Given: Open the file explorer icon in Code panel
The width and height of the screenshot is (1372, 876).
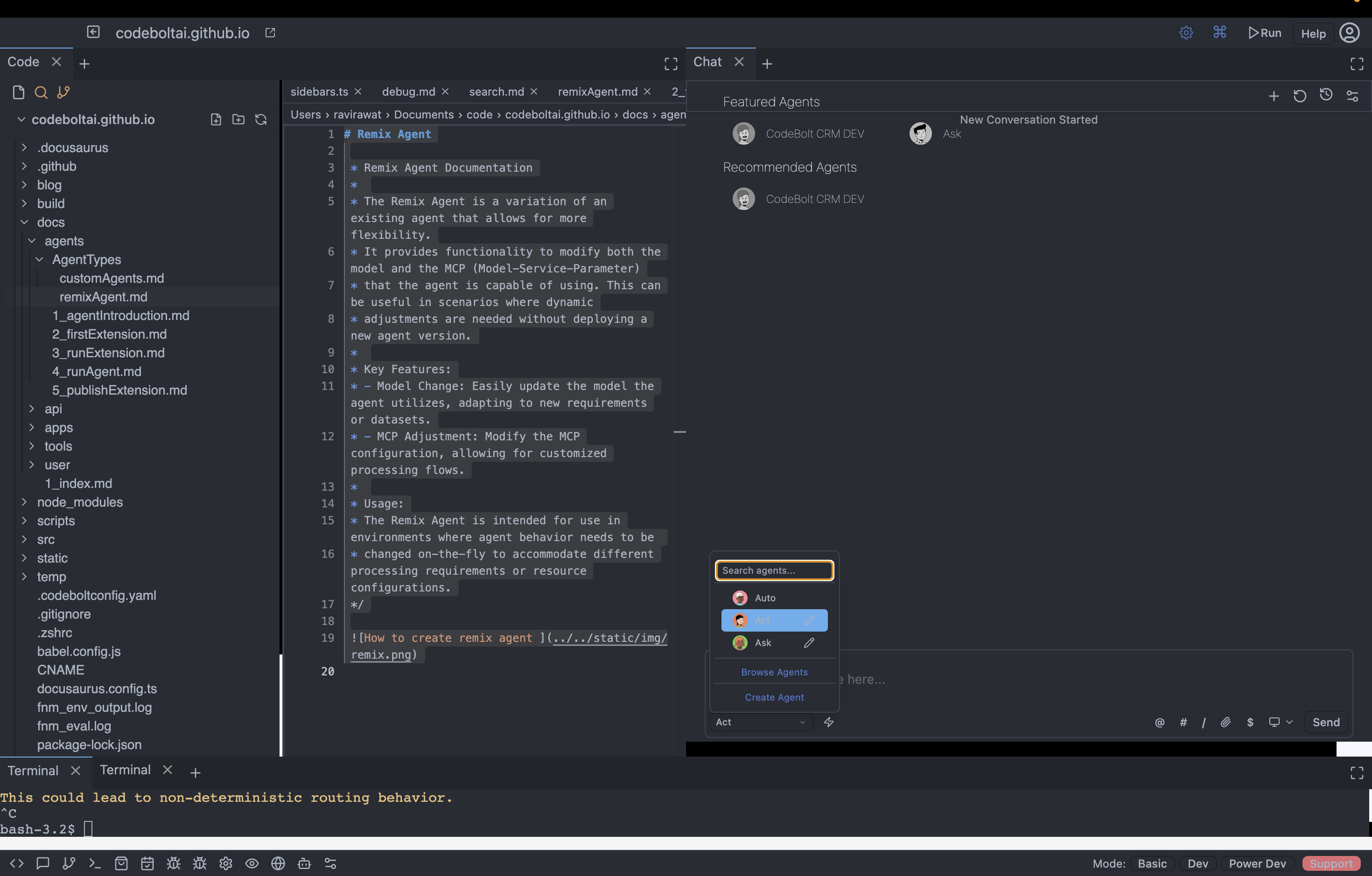Looking at the screenshot, I should 18,92.
